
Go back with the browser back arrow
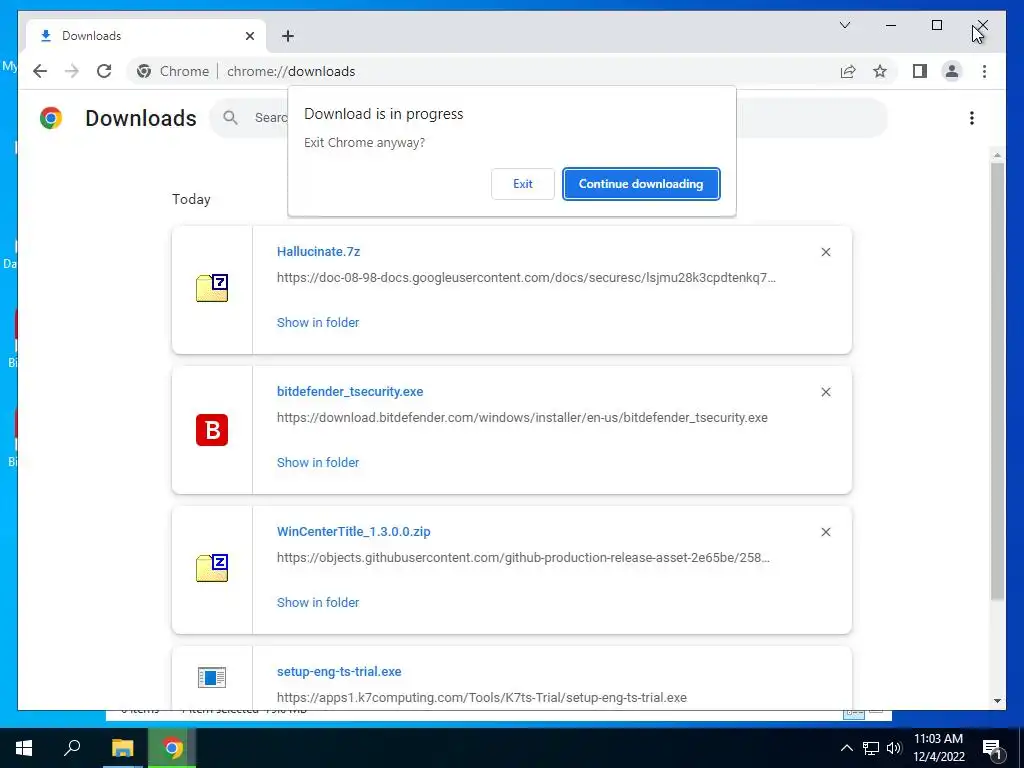point(40,71)
